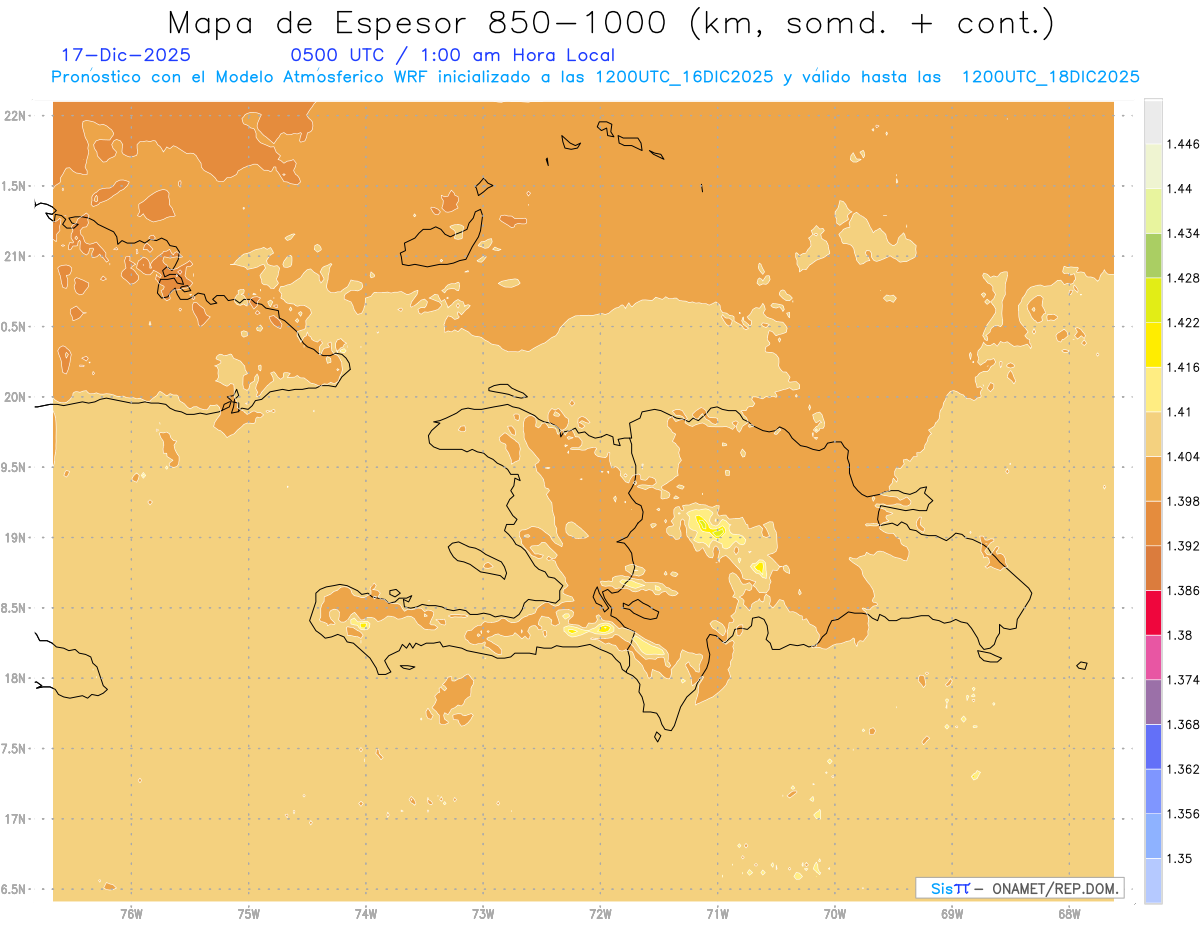Click the longitude label "72W"
Screen dimensions: 1200x927
(600, 913)
